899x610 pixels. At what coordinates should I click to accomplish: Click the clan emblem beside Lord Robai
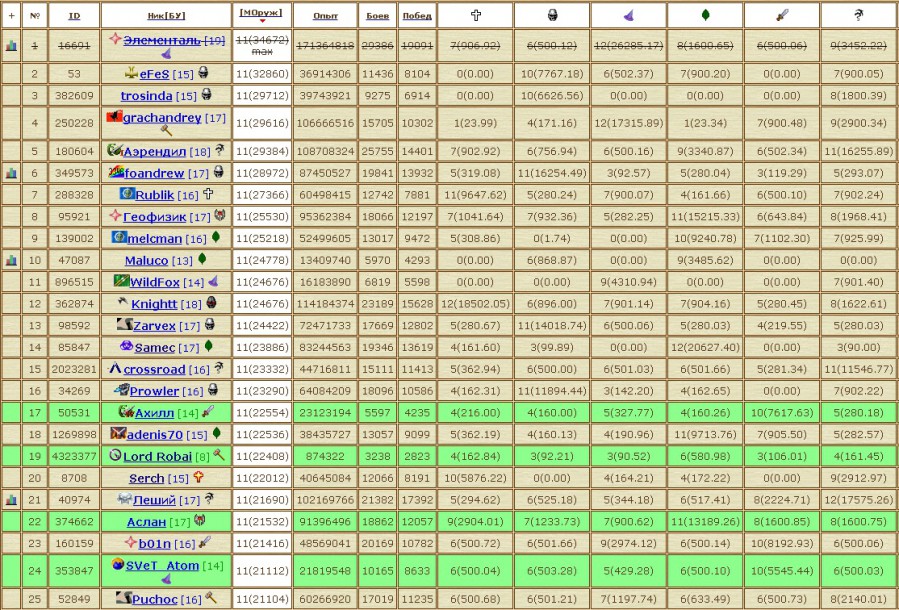click(115, 455)
